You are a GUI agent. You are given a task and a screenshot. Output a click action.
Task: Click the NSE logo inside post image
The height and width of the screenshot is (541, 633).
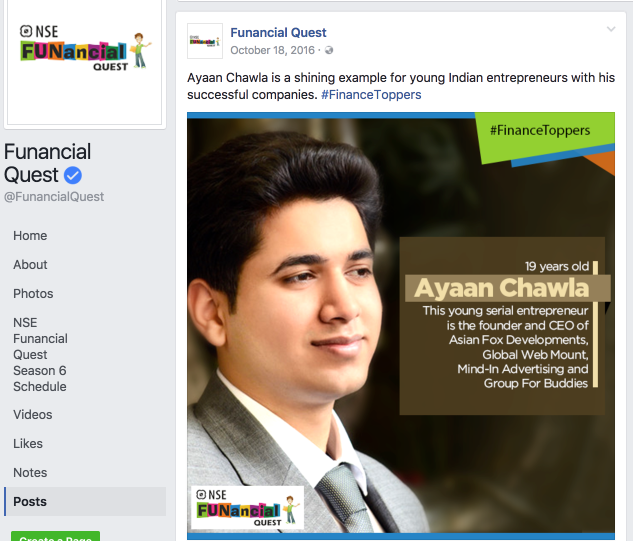[x=247, y=507]
